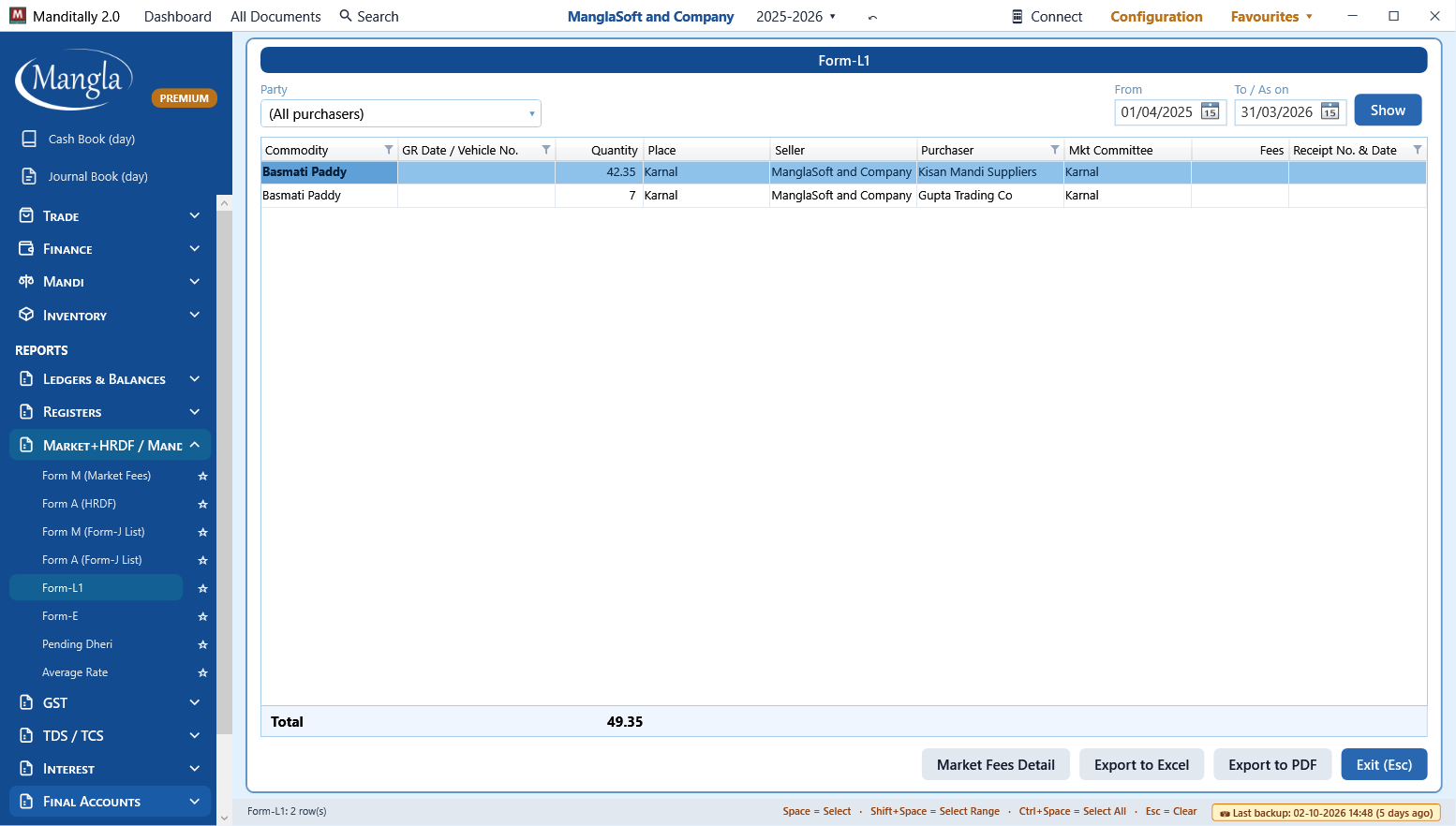
Task: Go to the Dashboard
Action: pos(178,17)
